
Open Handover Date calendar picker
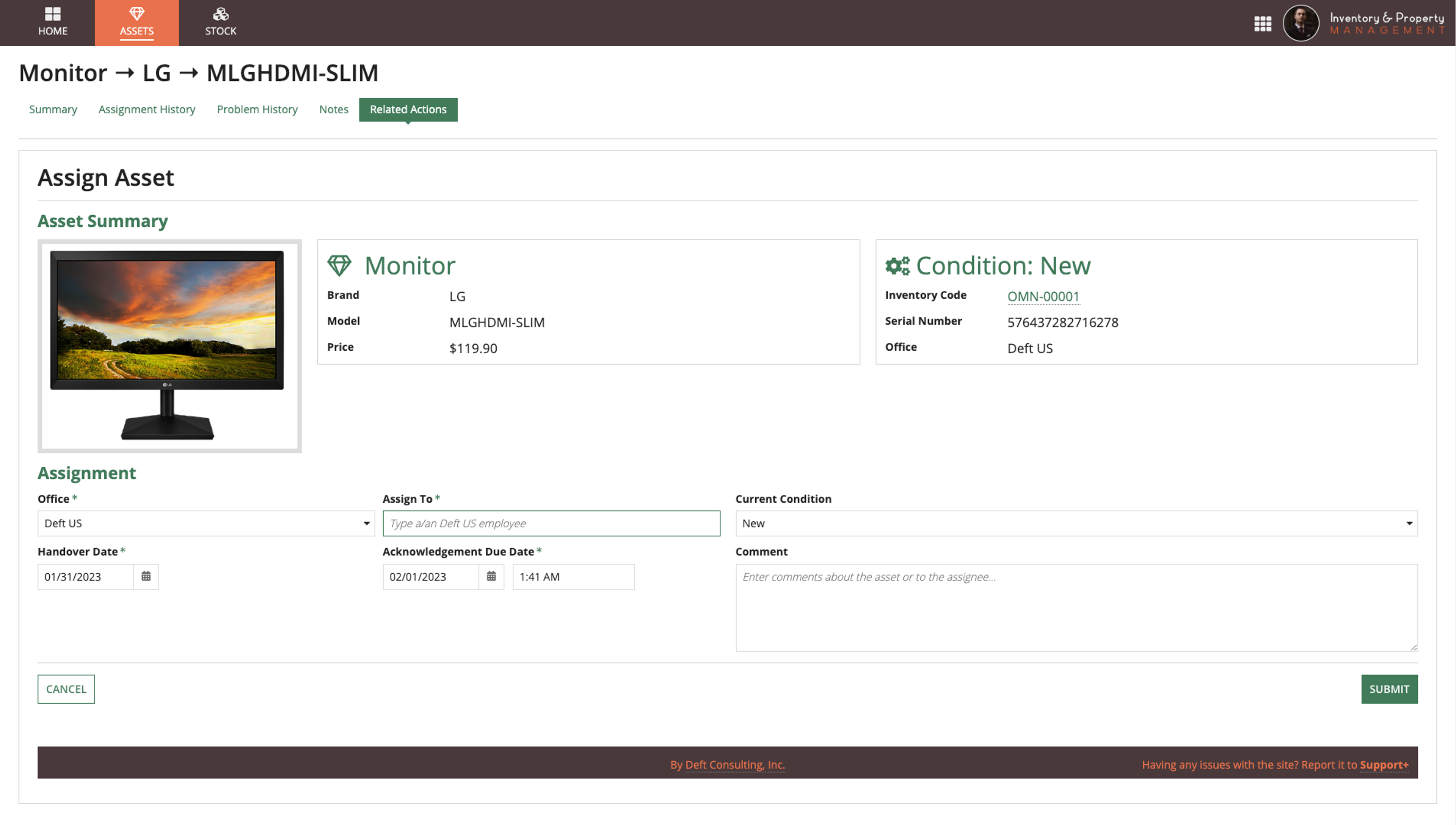click(x=146, y=576)
